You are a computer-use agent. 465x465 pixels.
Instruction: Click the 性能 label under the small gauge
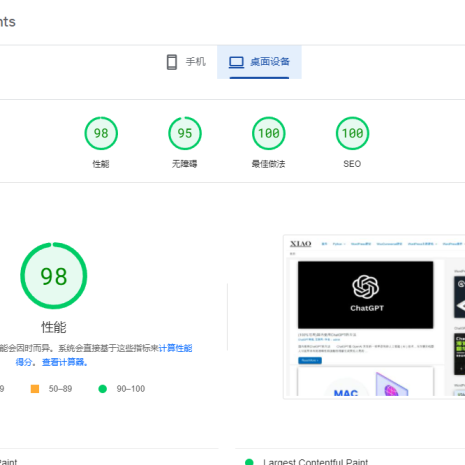click(101, 164)
